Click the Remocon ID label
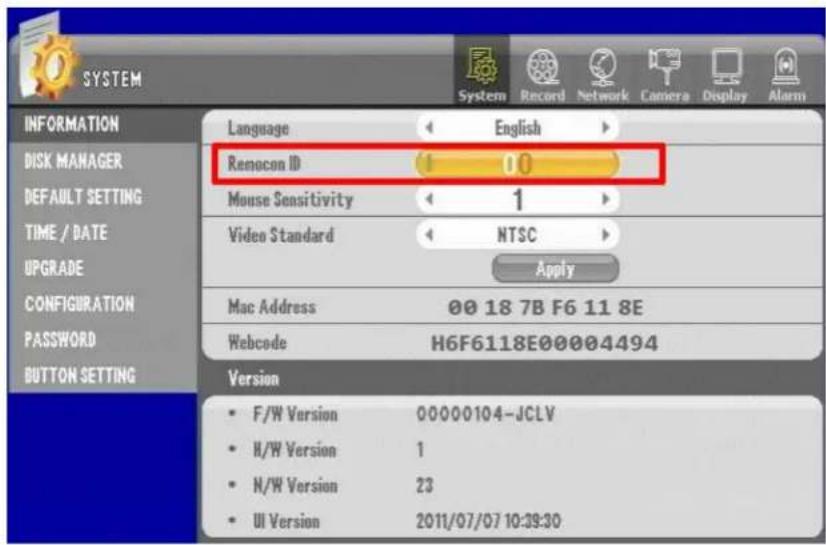Viewport: 826px width, 545px height. click(x=264, y=164)
